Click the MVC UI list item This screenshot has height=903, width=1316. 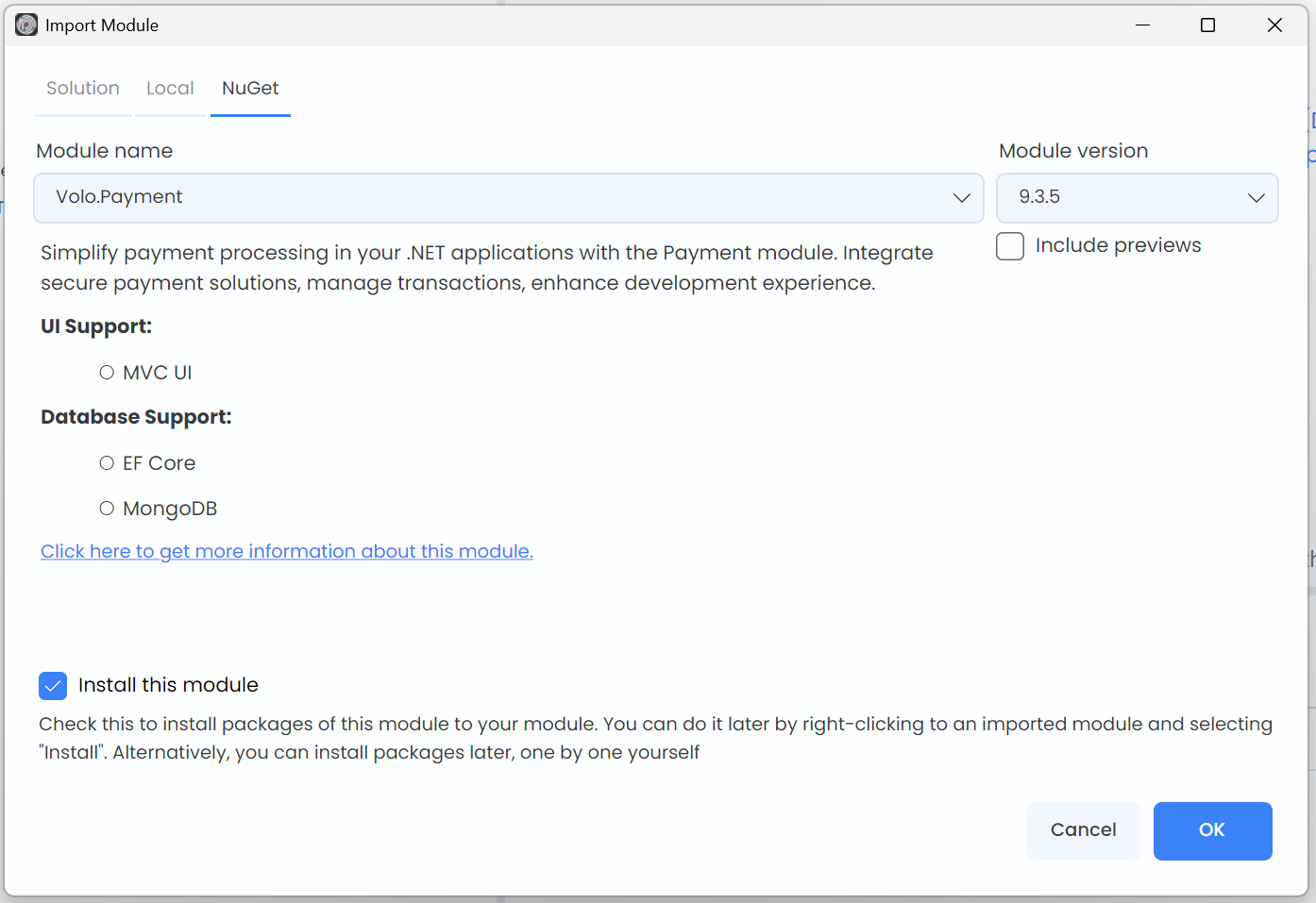[157, 373]
